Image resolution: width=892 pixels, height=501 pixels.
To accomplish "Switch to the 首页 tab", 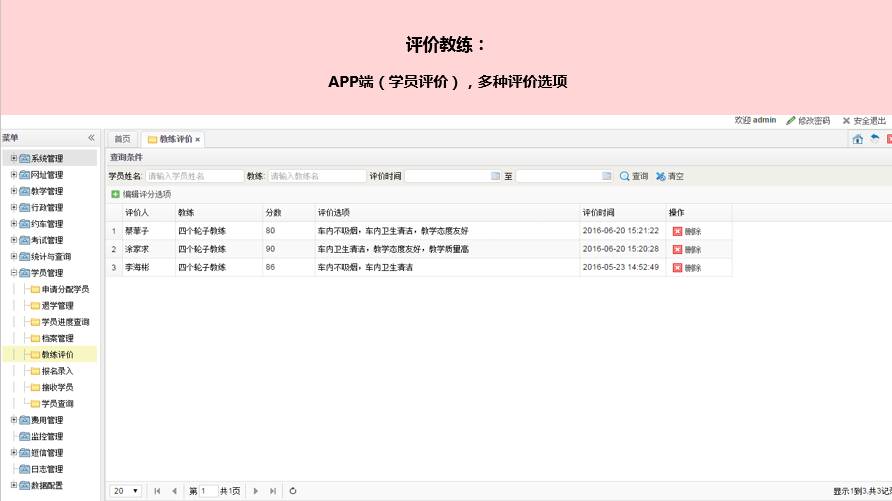I will click(122, 139).
